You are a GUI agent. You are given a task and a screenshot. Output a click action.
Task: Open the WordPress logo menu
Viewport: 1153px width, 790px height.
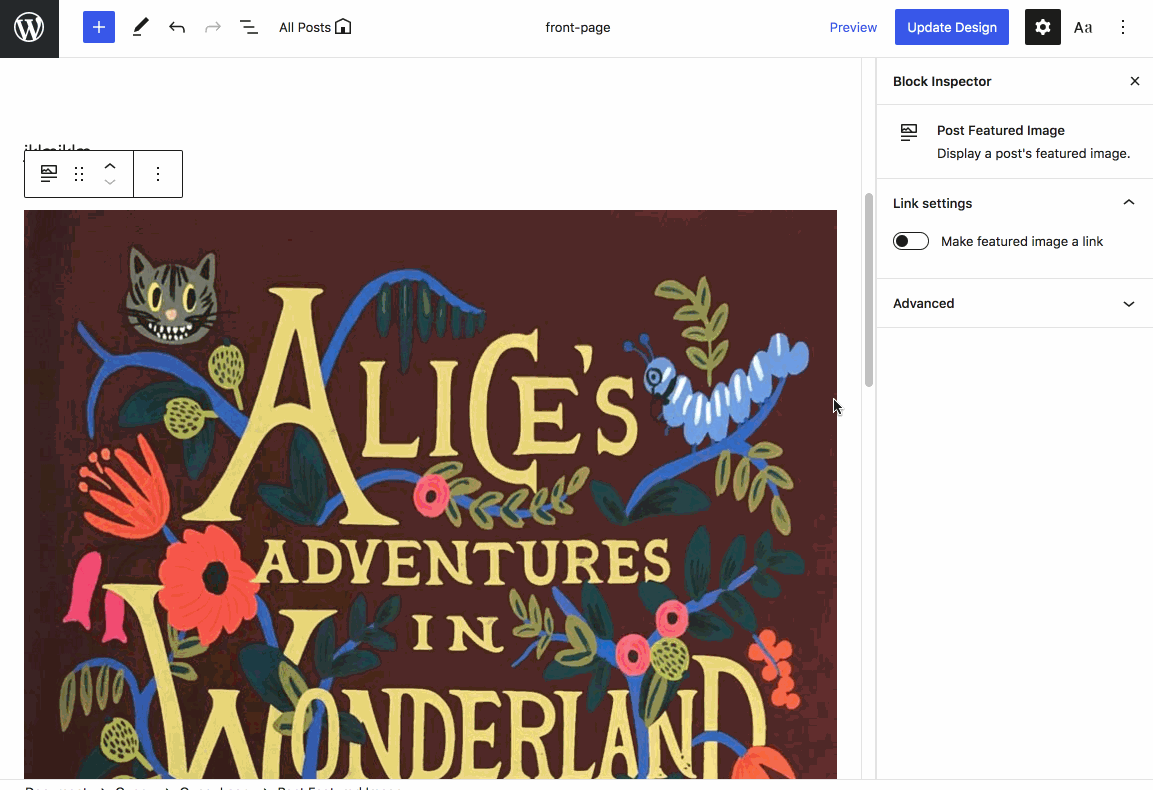29,28
